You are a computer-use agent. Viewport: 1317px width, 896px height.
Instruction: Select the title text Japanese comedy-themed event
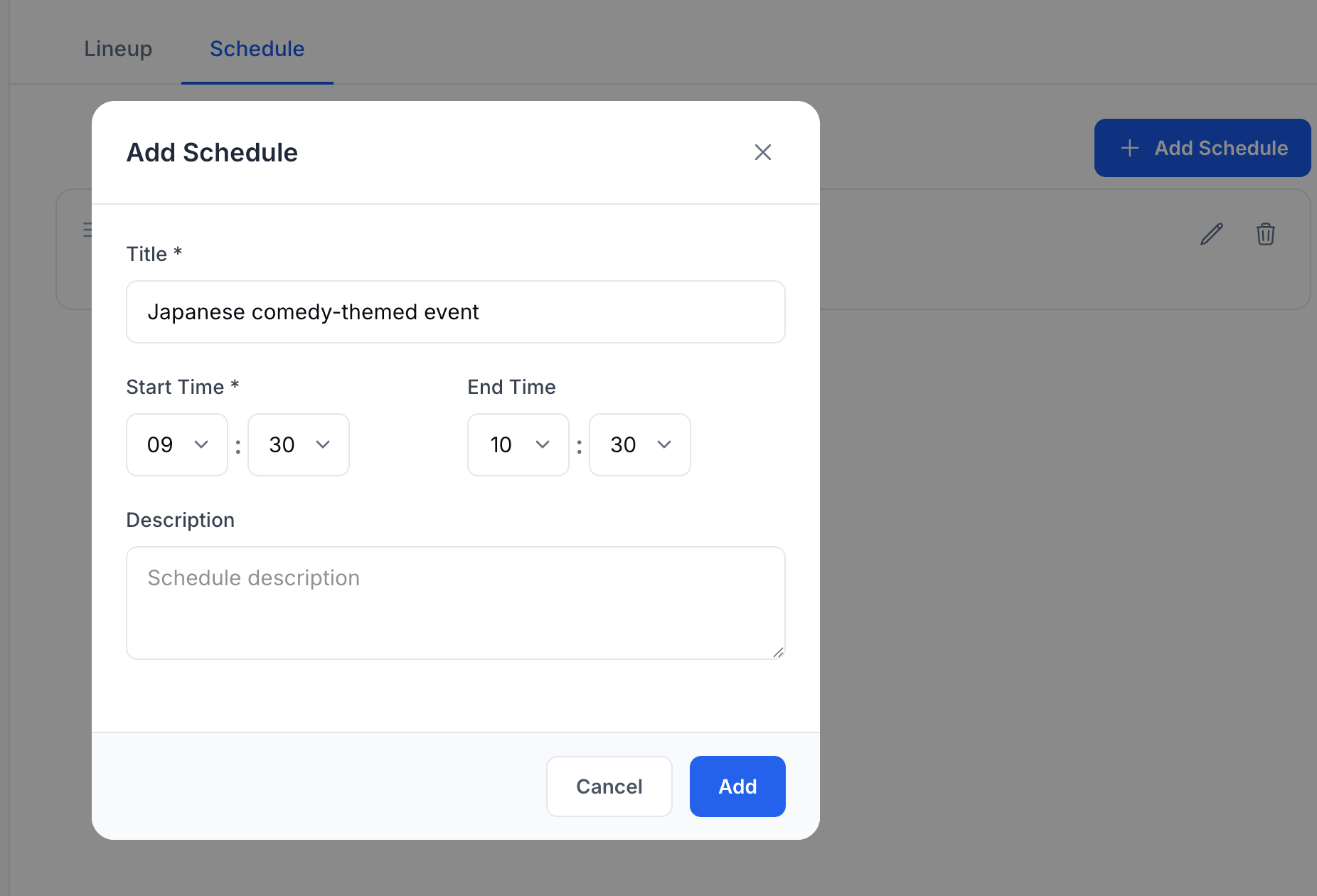(313, 311)
